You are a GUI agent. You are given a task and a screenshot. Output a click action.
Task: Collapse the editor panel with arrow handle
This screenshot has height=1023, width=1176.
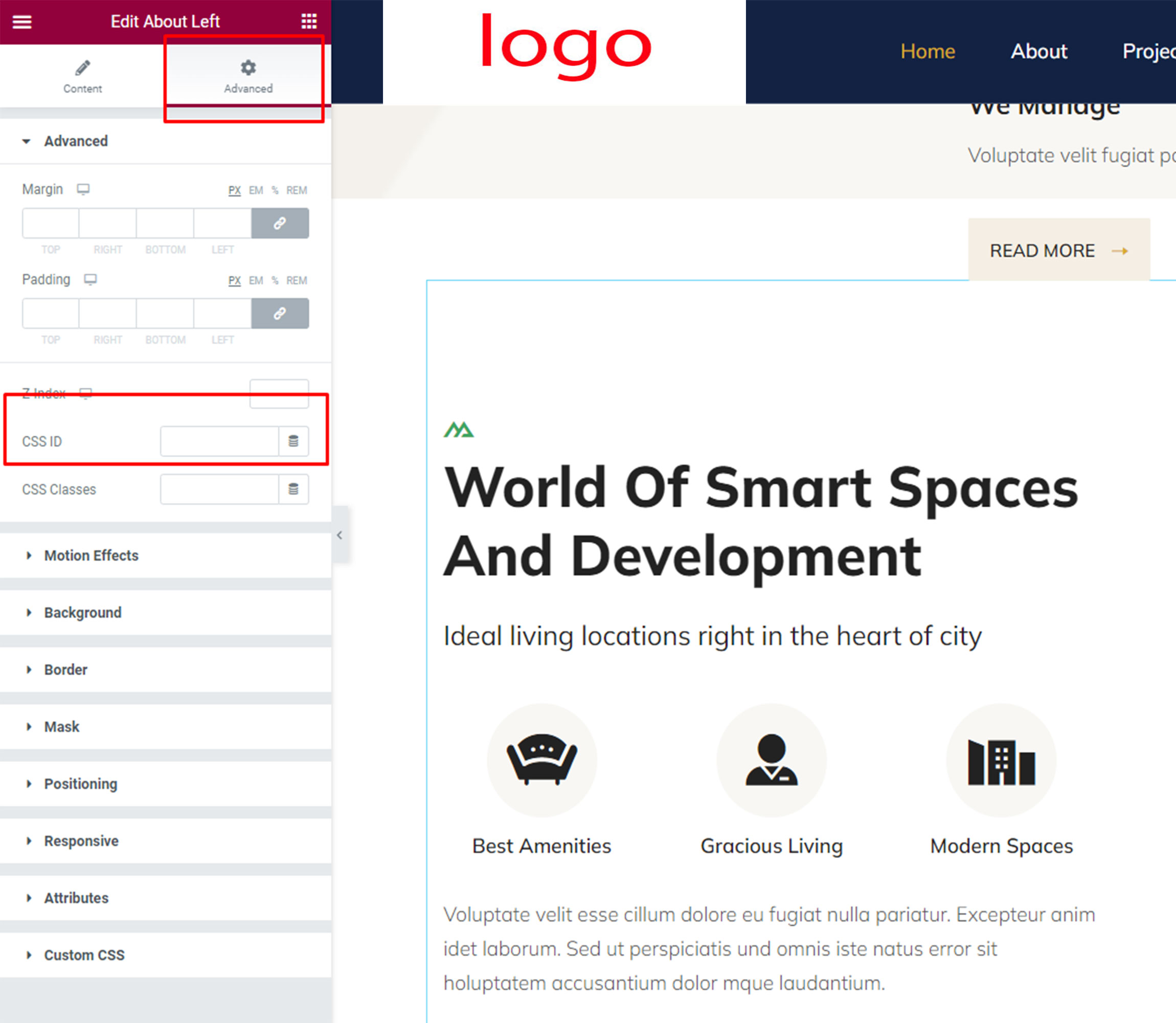340,535
